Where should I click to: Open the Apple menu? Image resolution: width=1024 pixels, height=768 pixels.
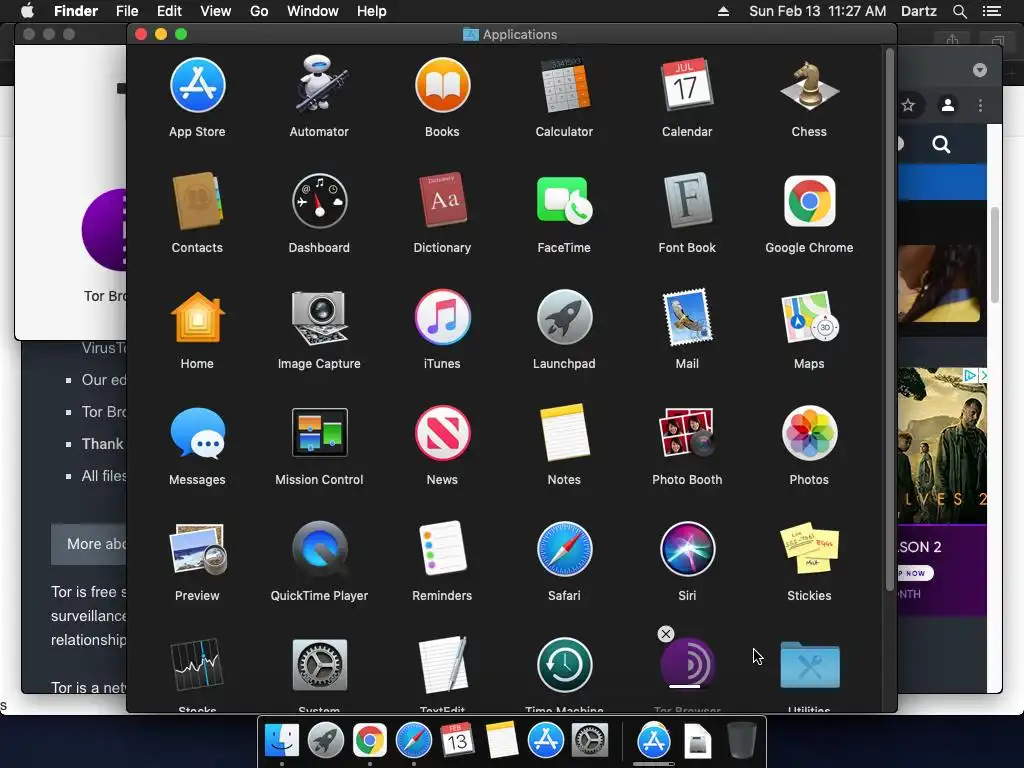[27, 11]
